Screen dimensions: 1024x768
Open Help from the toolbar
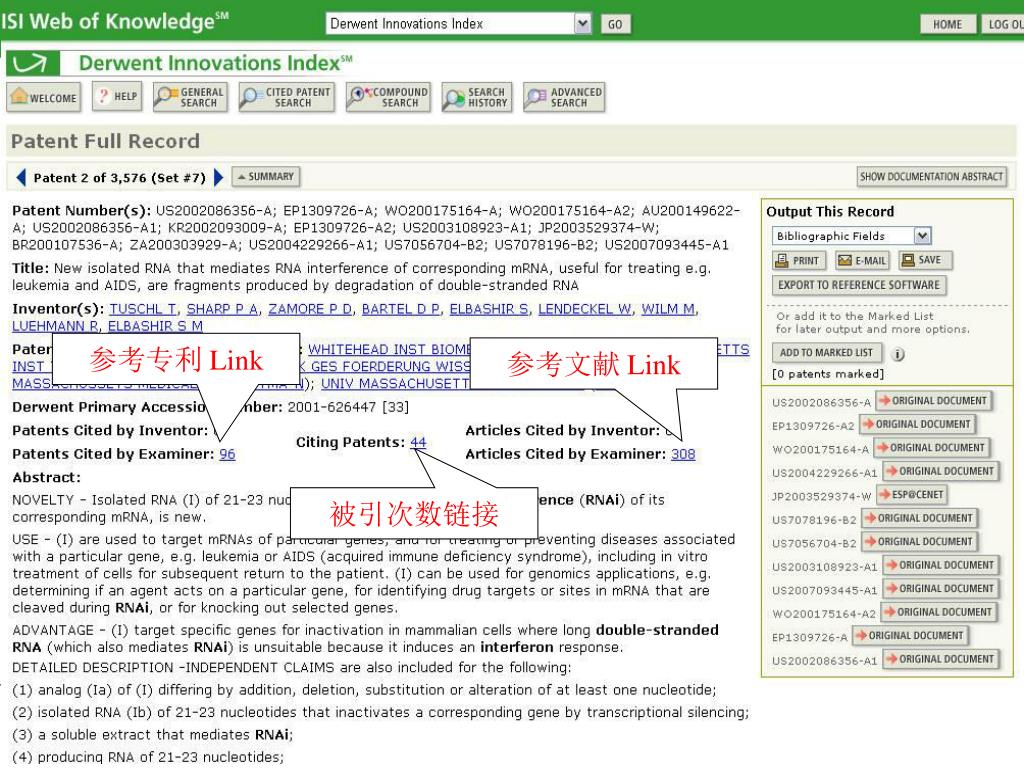[x=118, y=97]
